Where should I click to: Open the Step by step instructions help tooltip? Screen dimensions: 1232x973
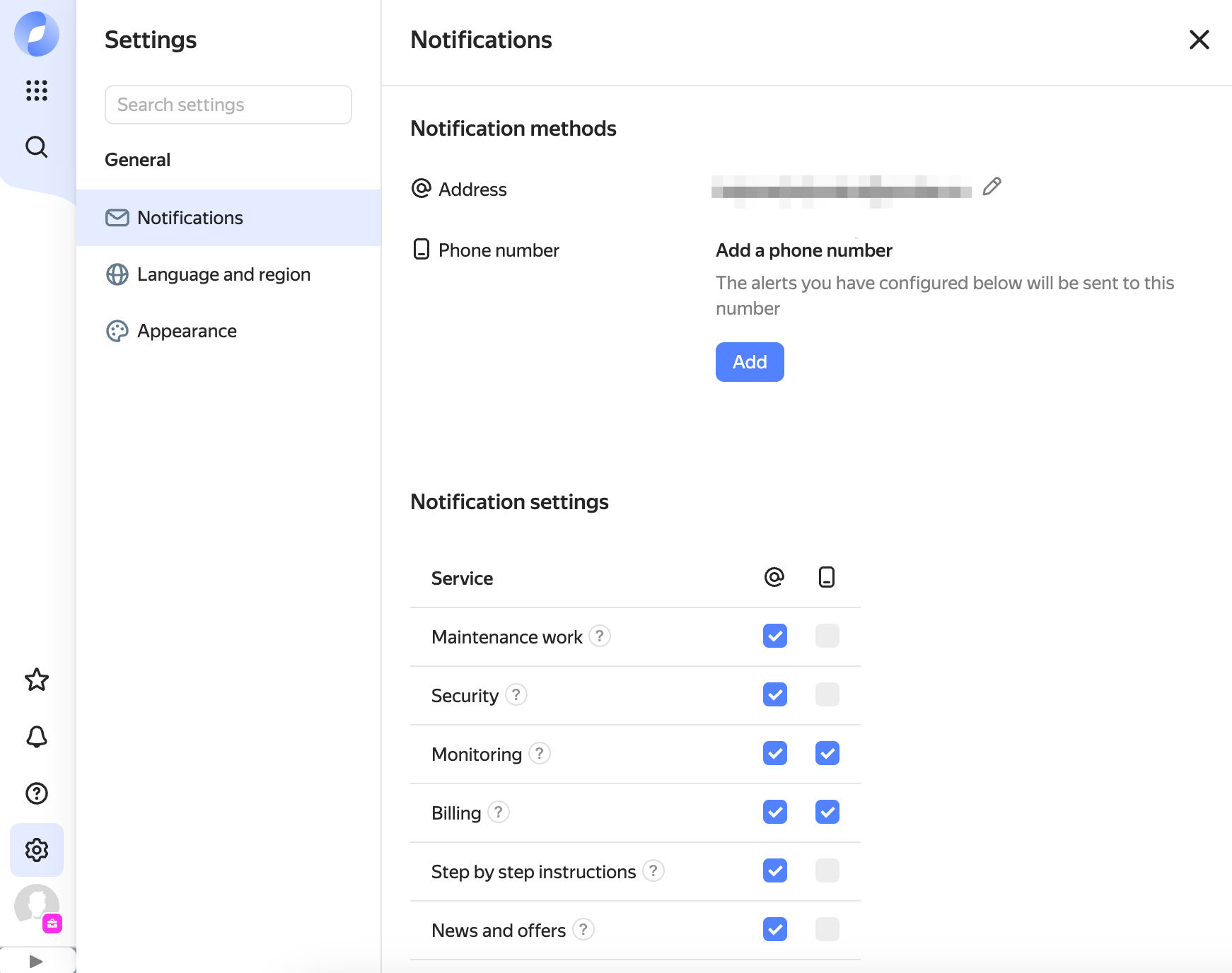[x=653, y=871]
